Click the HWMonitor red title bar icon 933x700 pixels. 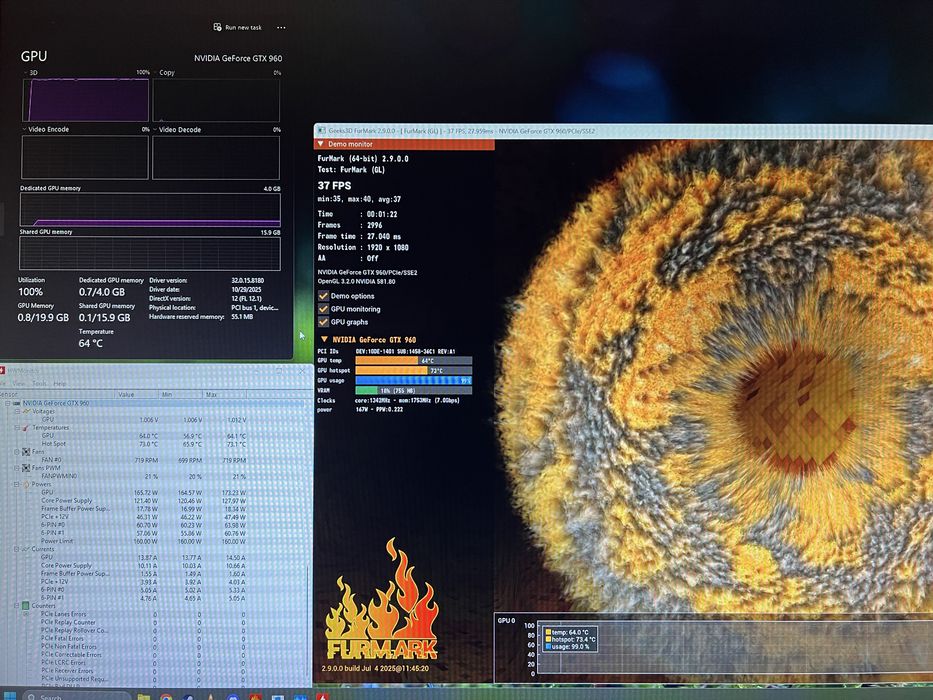coord(4,372)
